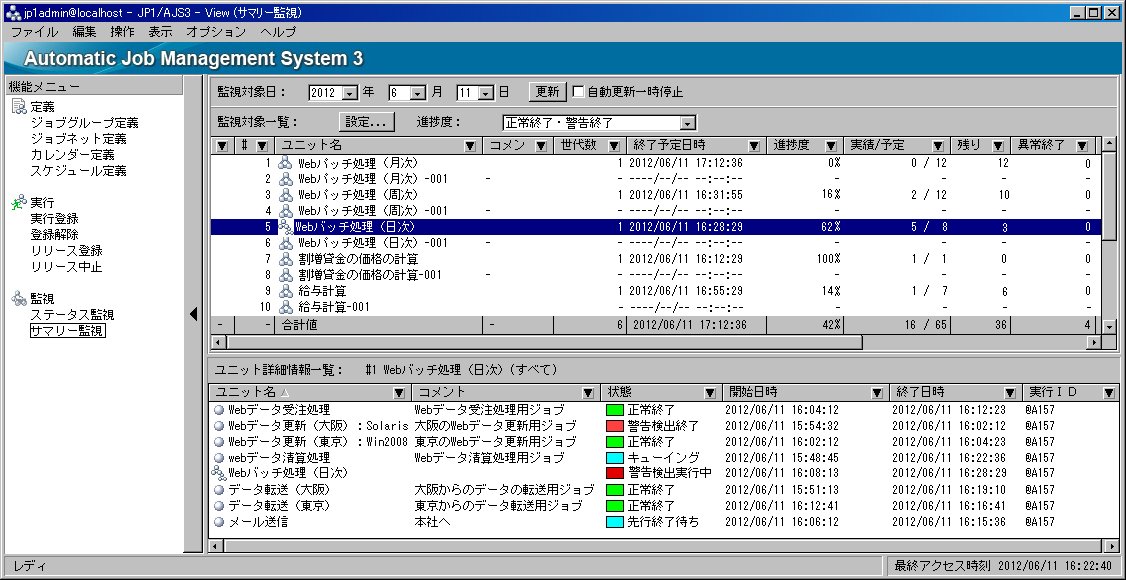Click jobnet icon for 給与計算 row

pos(286,291)
